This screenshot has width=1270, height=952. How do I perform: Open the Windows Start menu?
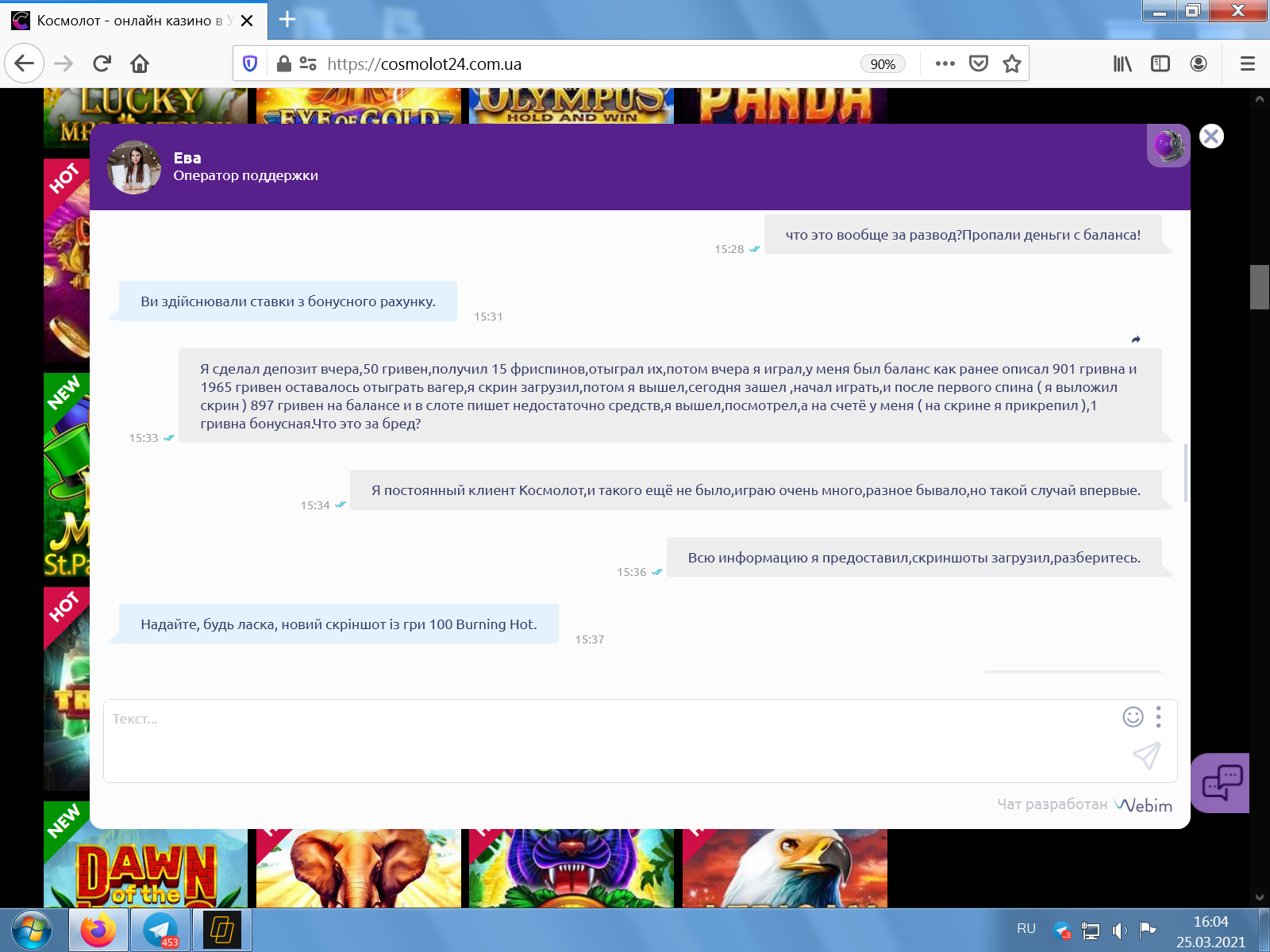[x=32, y=930]
